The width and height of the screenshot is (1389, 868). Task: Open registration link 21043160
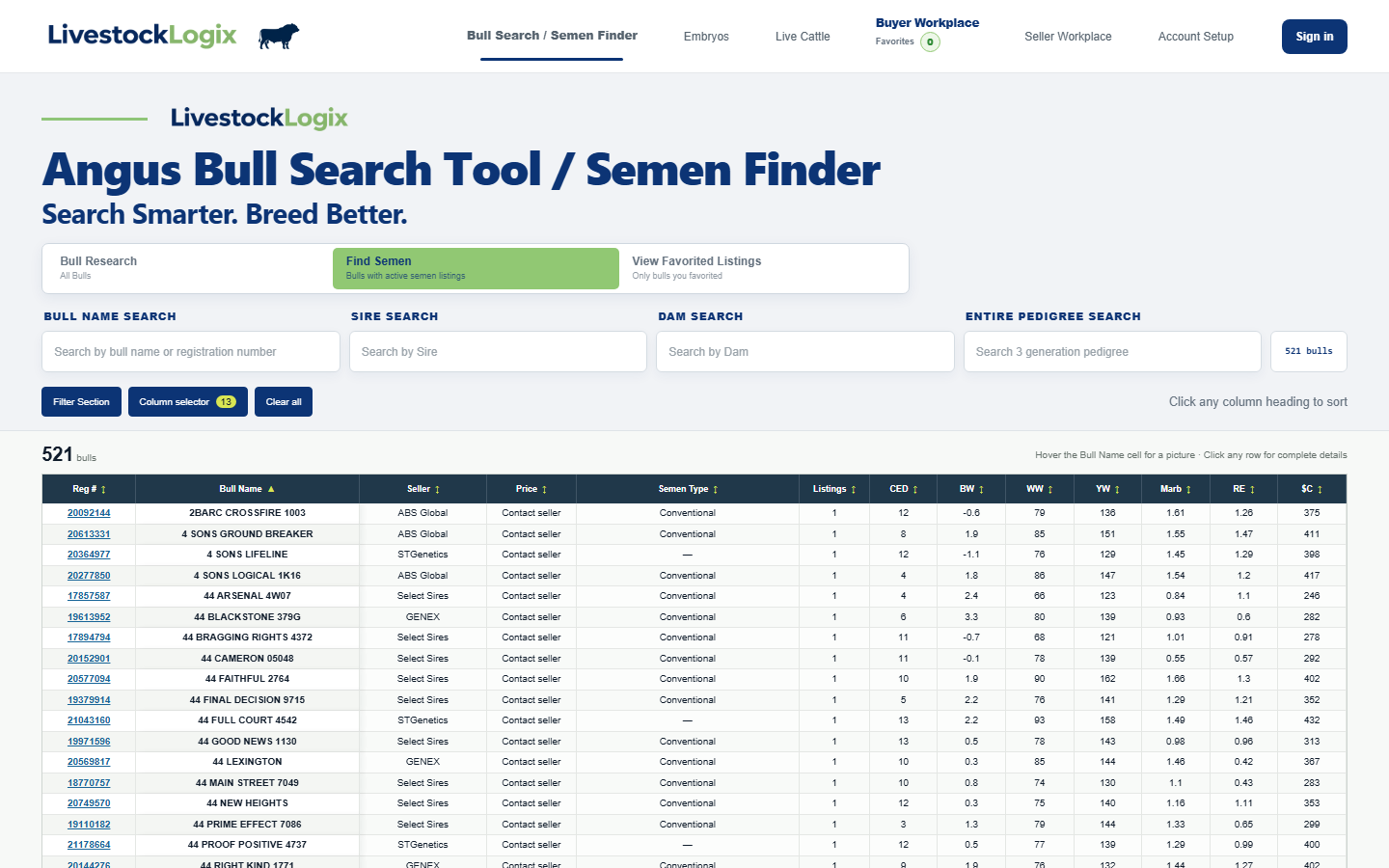pos(89,720)
